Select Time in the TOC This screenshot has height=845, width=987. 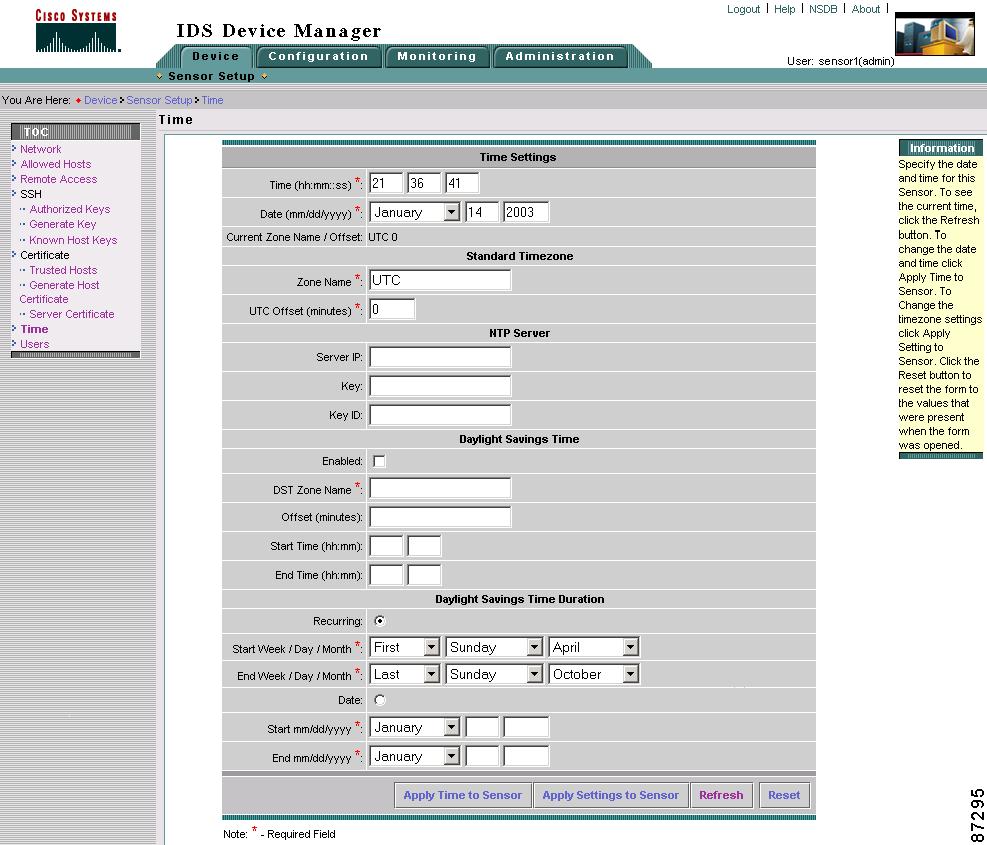pos(34,329)
